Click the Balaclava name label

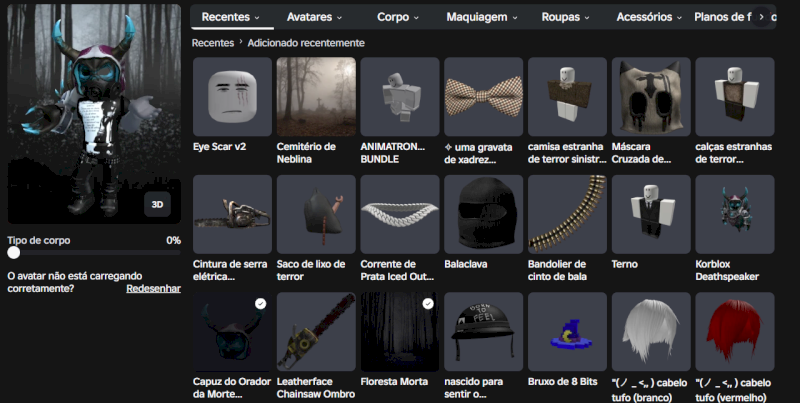[x=466, y=264]
